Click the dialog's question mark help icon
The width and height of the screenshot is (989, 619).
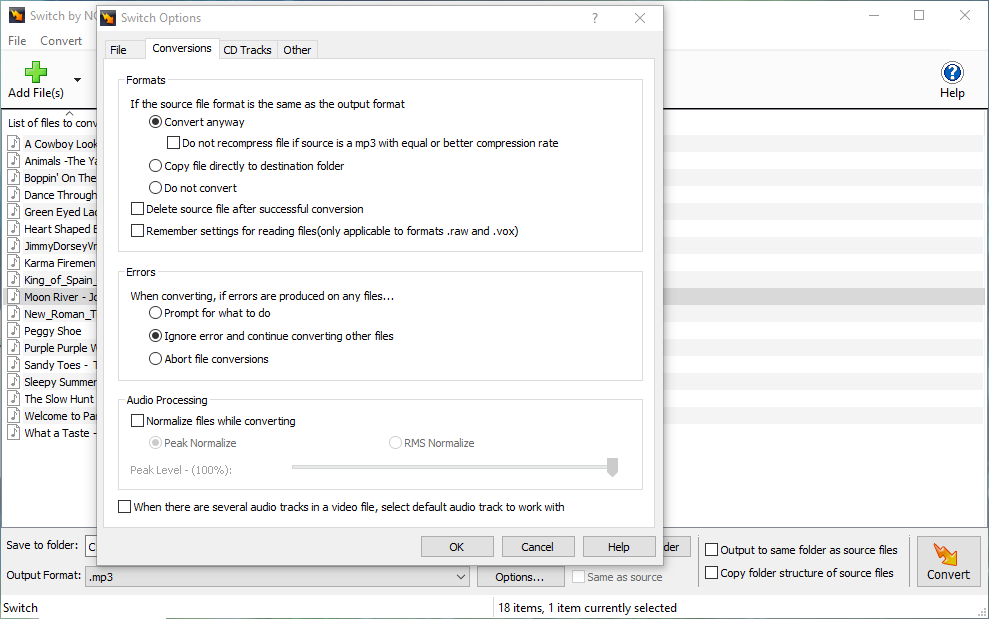click(594, 18)
